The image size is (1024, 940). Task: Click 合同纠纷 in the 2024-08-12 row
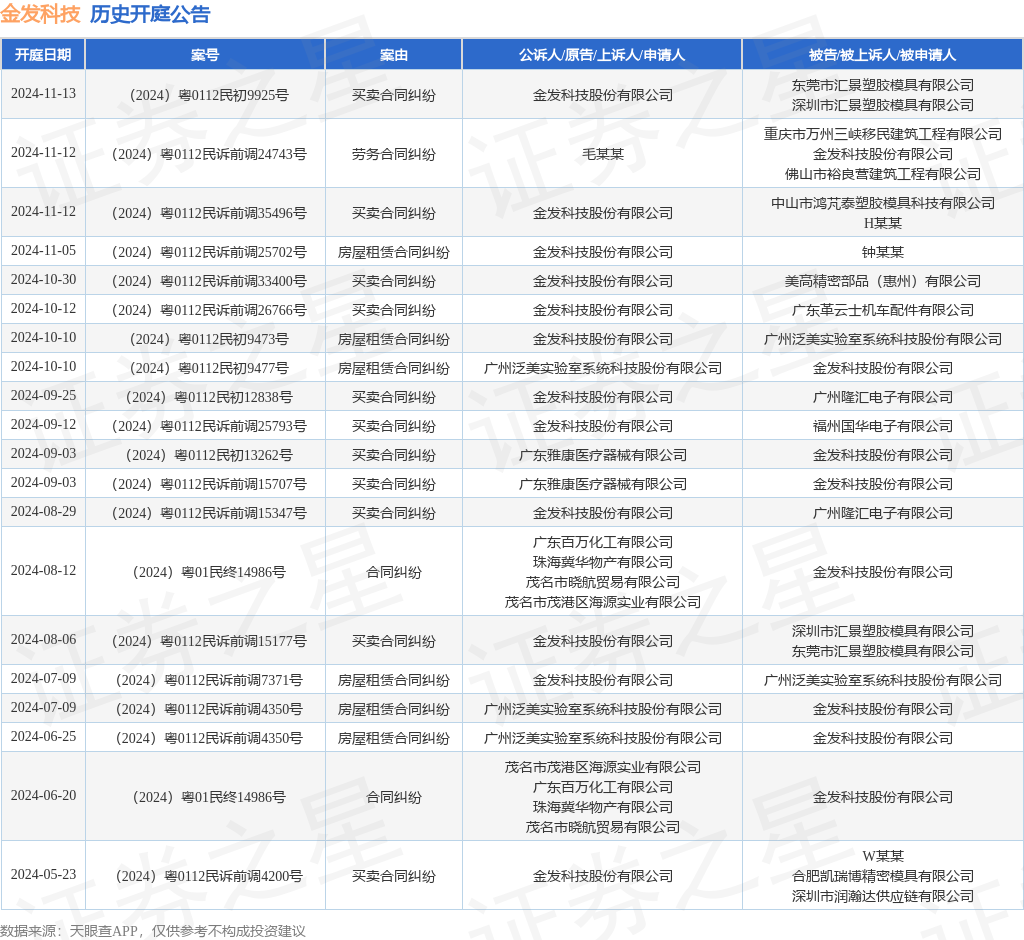click(394, 572)
